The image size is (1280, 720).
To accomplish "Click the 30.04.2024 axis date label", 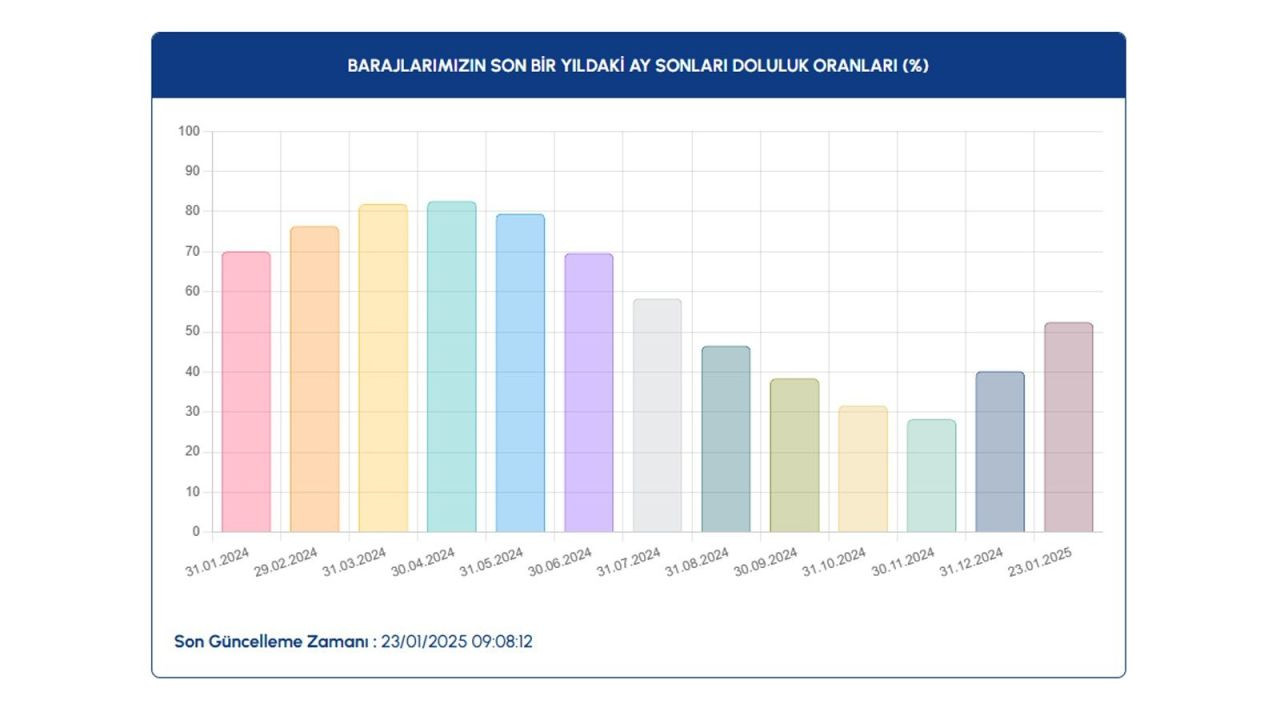I will click(423, 563).
